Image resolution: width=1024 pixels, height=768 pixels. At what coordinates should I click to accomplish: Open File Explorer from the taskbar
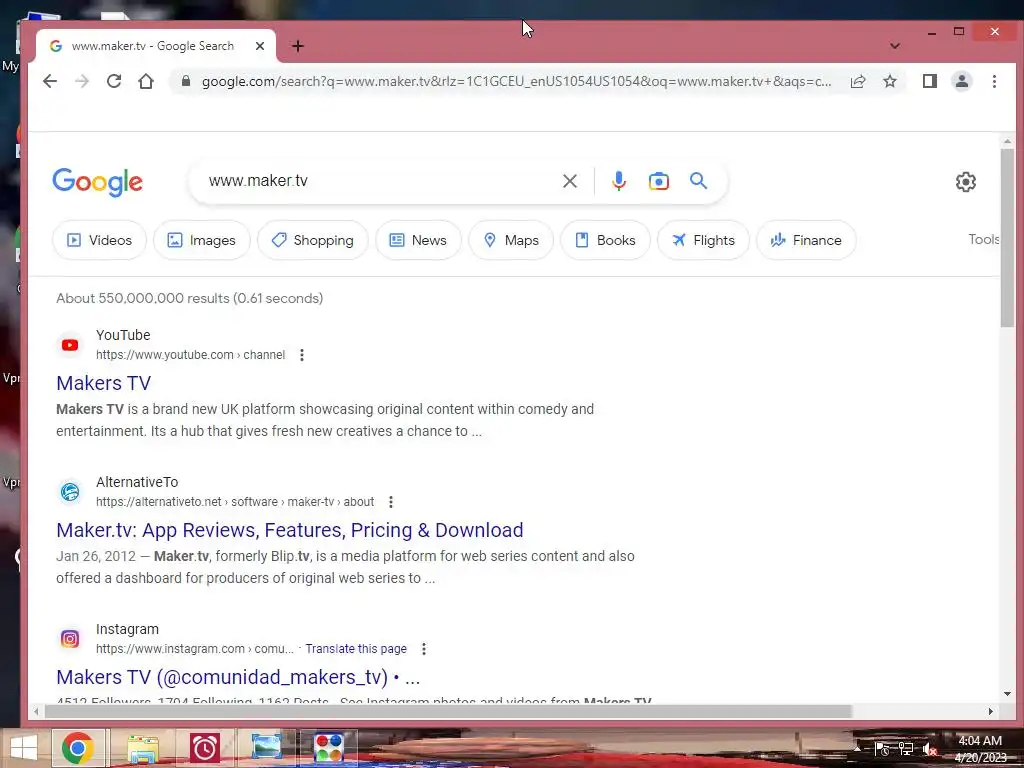(142, 748)
